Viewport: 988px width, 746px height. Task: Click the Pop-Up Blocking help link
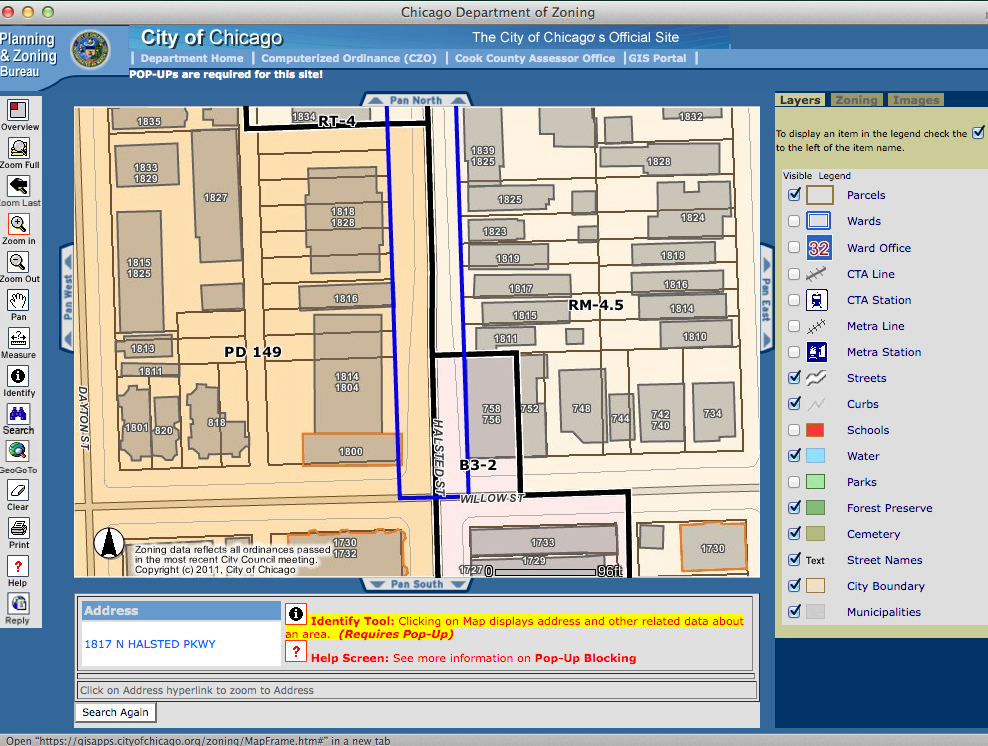[585, 658]
